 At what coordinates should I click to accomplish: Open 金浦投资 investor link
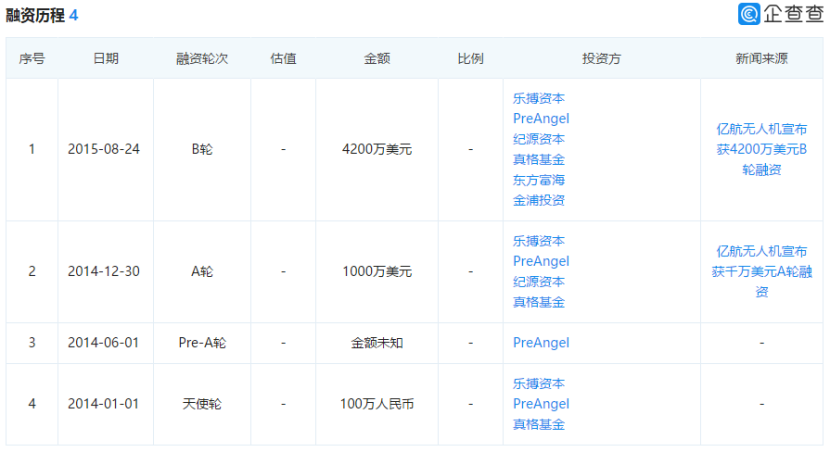[538, 200]
